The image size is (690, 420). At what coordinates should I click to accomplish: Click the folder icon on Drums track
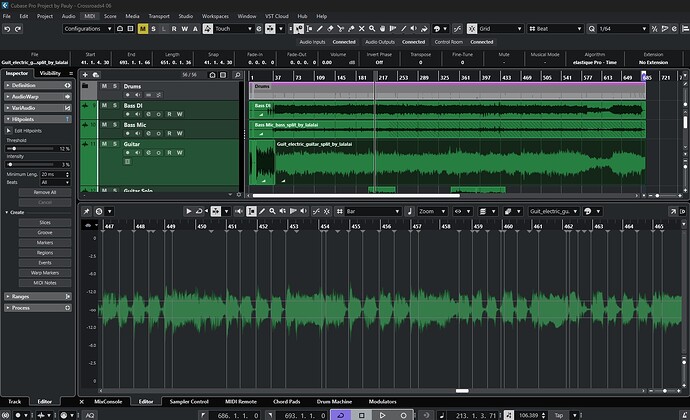click(85, 86)
